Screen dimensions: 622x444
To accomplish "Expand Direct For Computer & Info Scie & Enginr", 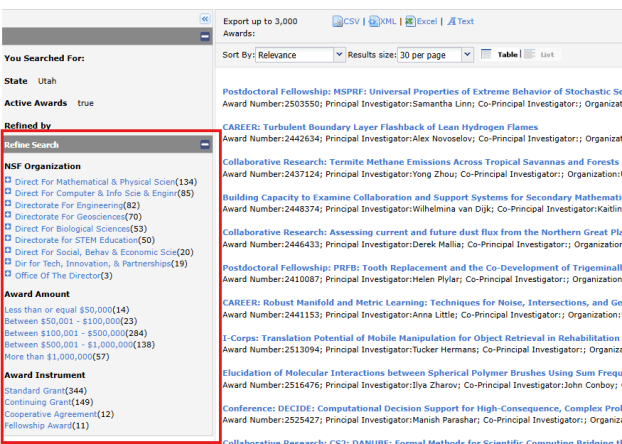I will coord(8,192).
